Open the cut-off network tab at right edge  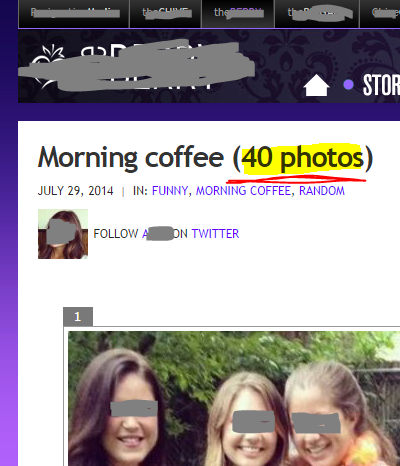tap(380, 14)
